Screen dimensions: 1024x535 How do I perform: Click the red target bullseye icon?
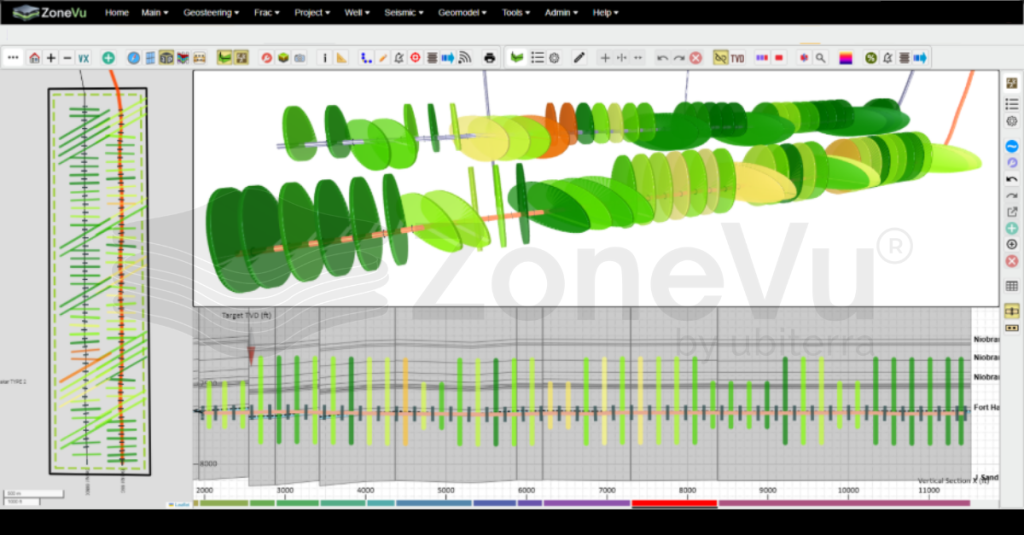tap(415, 58)
